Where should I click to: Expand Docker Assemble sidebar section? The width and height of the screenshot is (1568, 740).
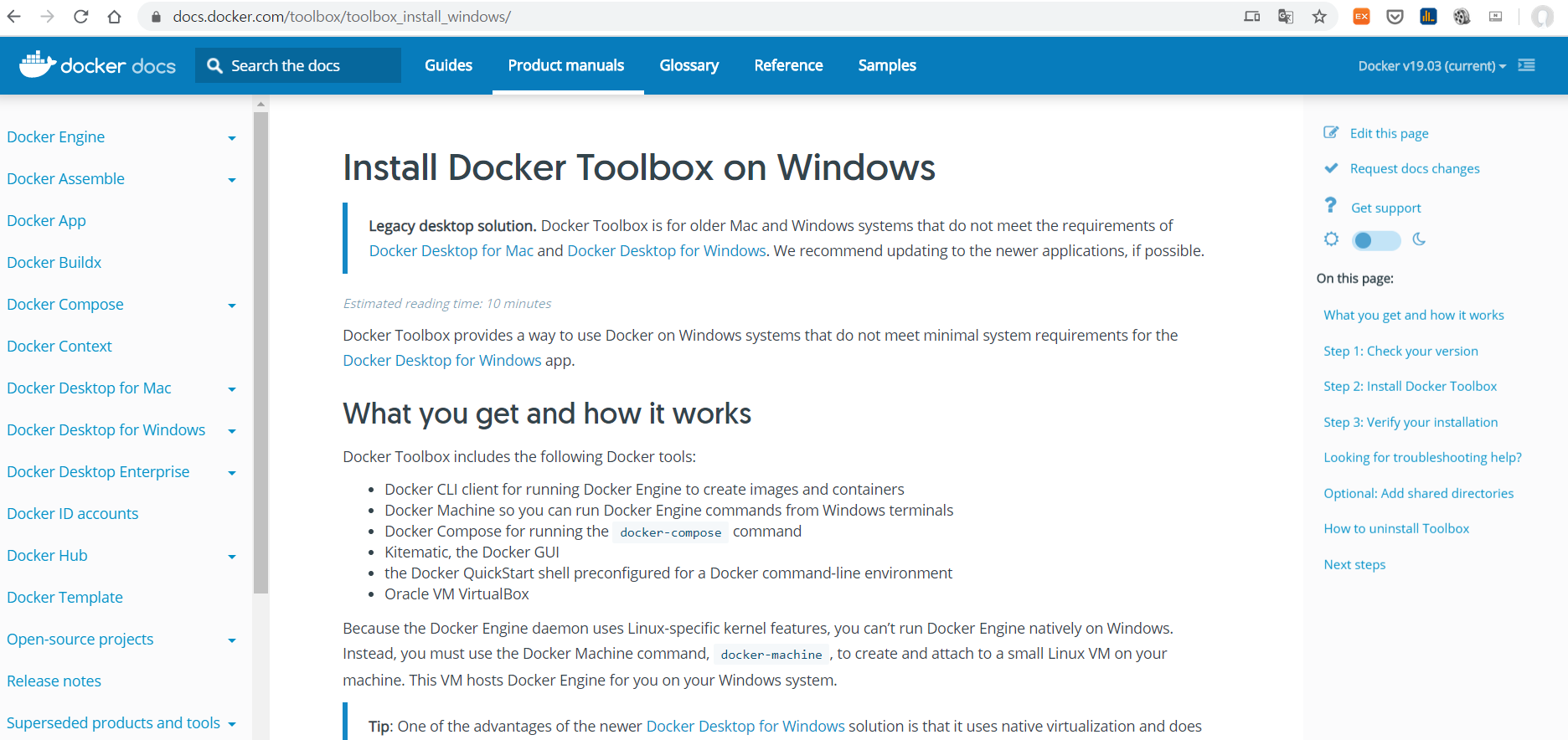pyautogui.click(x=232, y=180)
